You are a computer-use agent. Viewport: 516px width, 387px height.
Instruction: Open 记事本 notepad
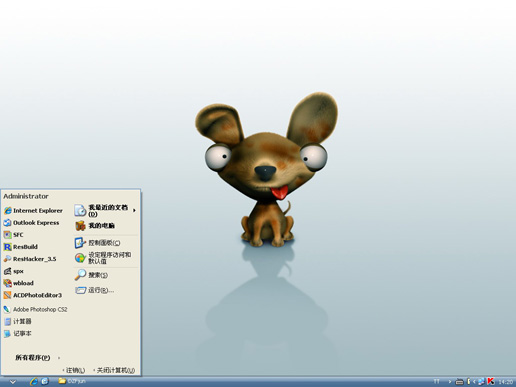coord(18,333)
